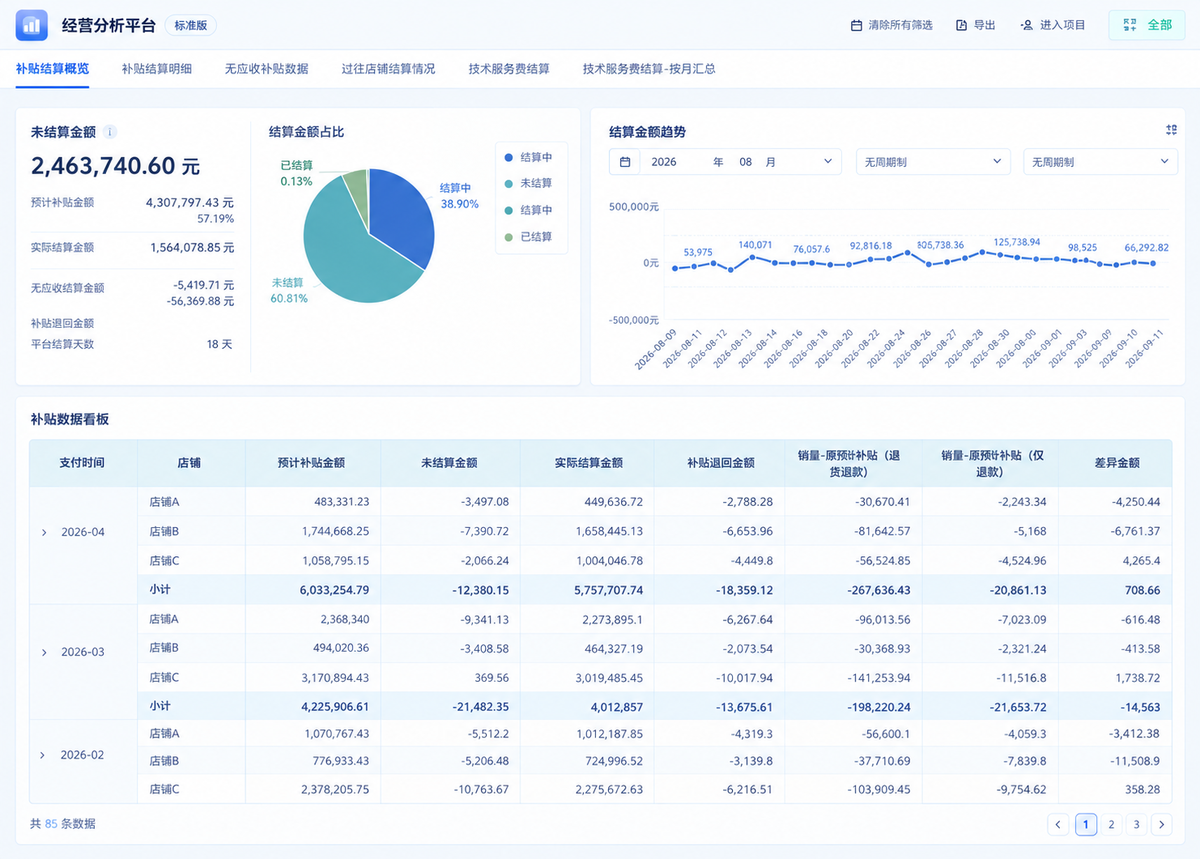Click the 共 85 条数据 record count
This screenshot has height=859, width=1200.
(x=63, y=824)
